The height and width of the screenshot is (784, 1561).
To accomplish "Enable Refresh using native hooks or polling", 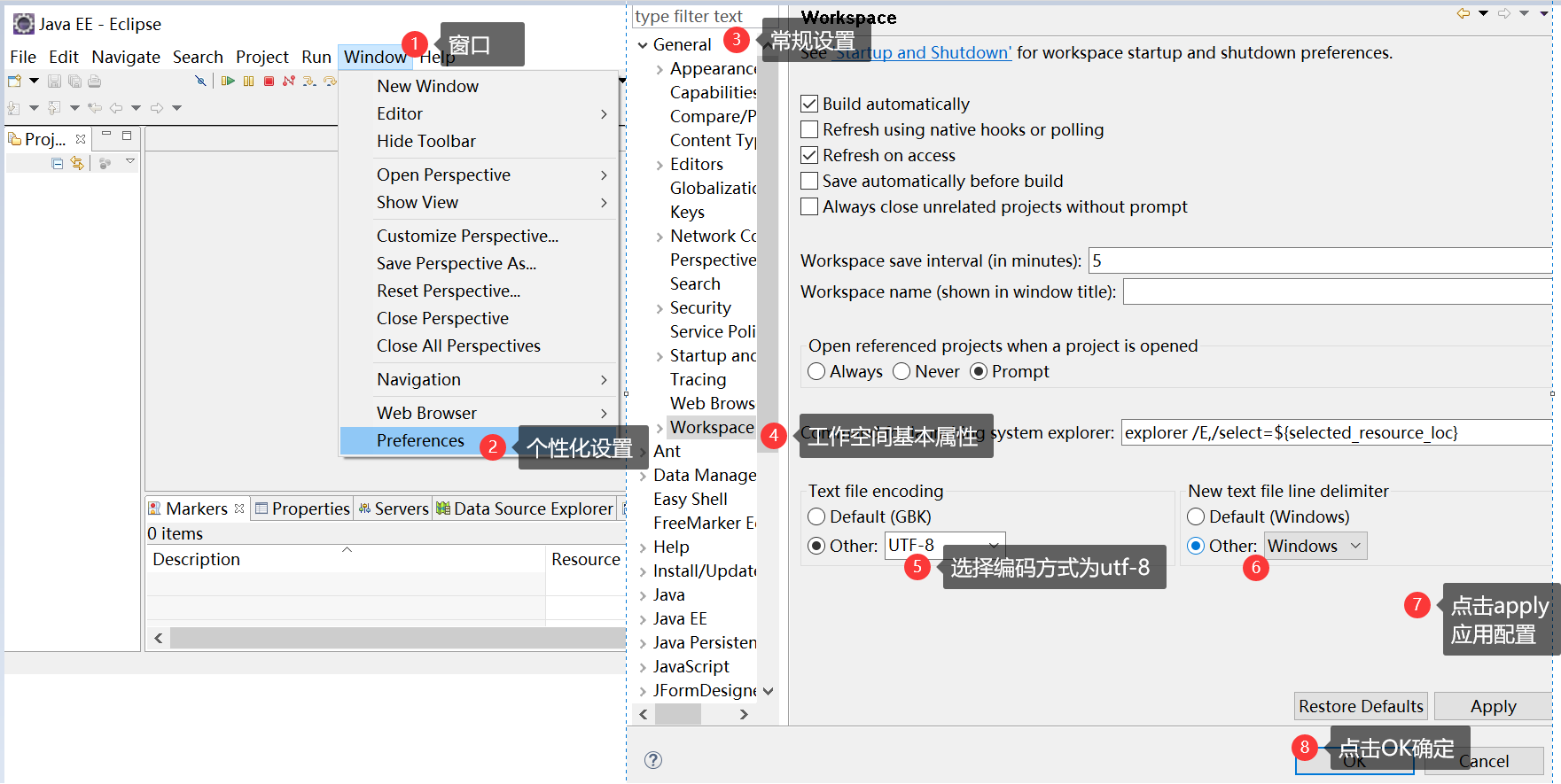I will [x=808, y=129].
